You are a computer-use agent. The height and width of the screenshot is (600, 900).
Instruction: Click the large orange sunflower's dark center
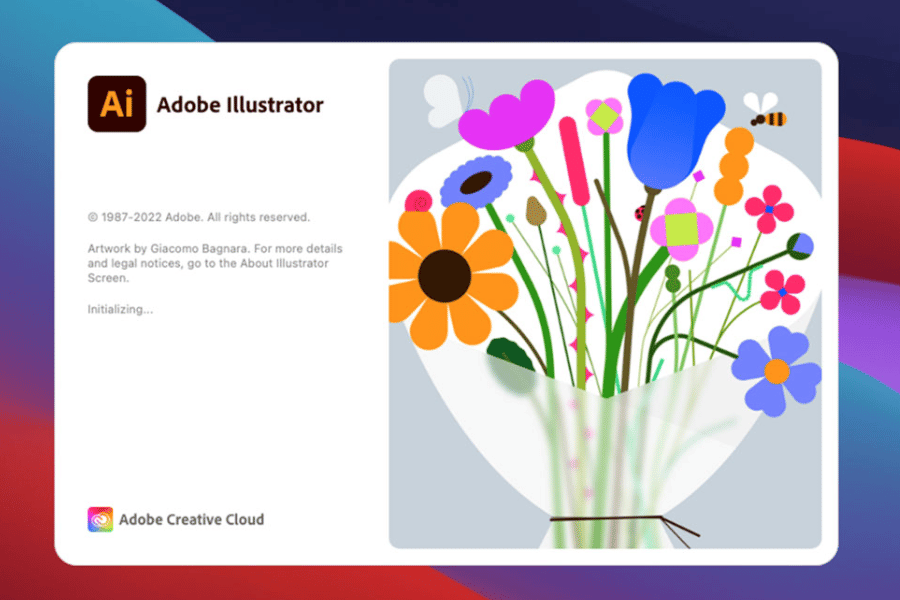pyautogui.click(x=444, y=275)
